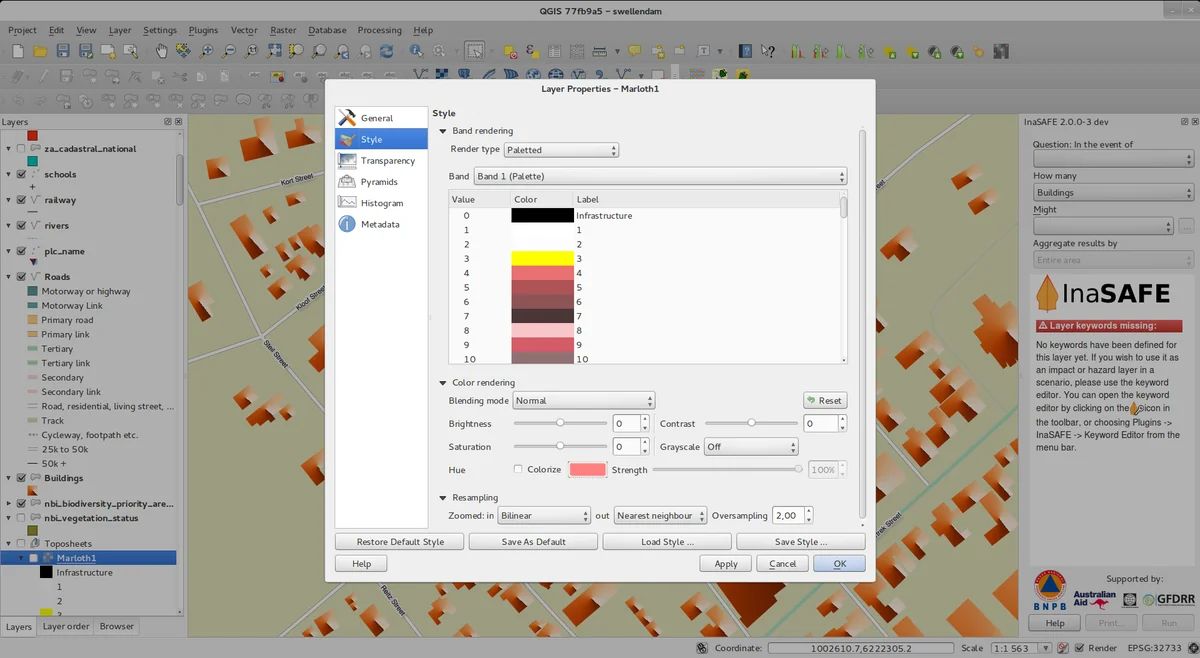Click the Save Project floppy icon

click(x=62, y=51)
